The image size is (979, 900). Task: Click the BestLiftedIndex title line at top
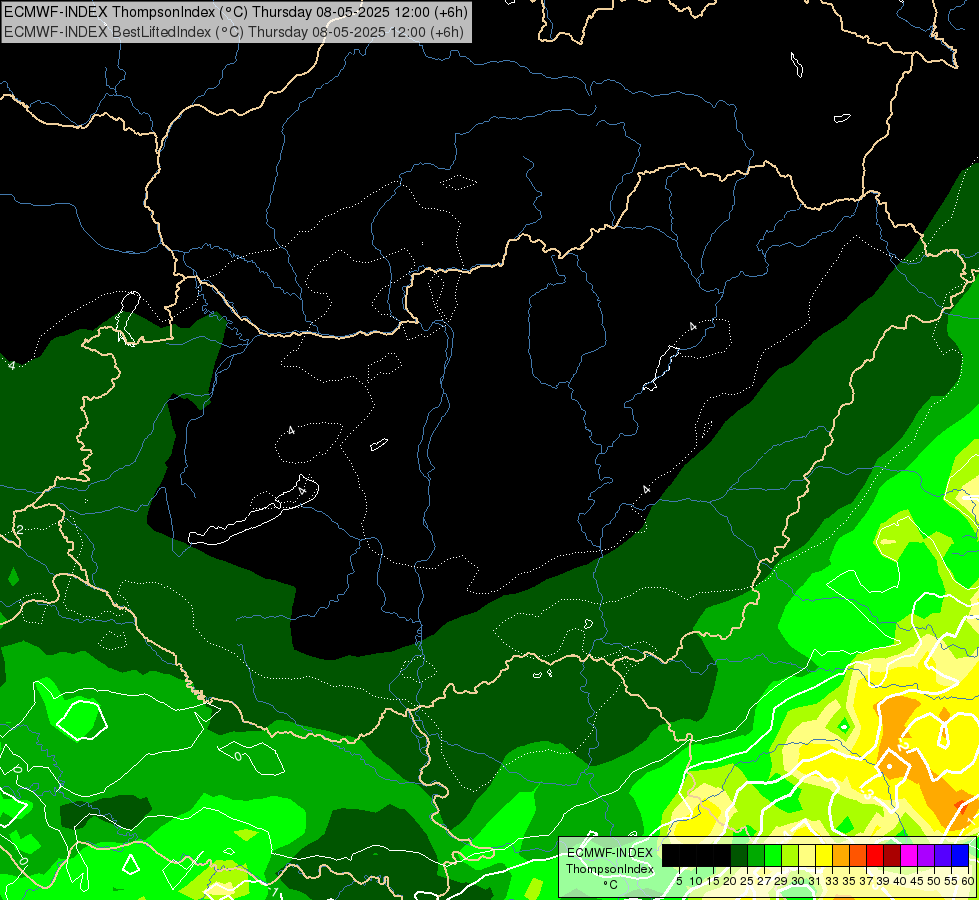click(234, 32)
